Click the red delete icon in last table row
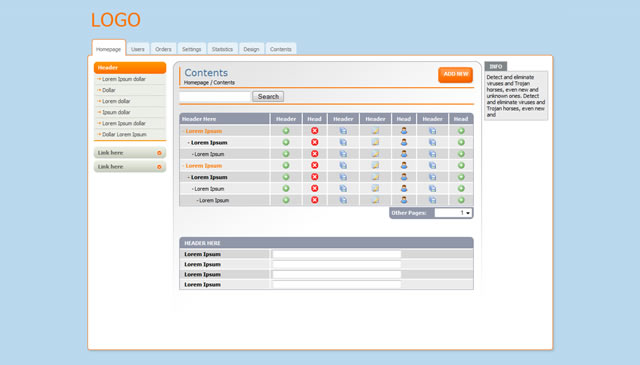Screen dimensions: 640x365 [x=314, y=200]
